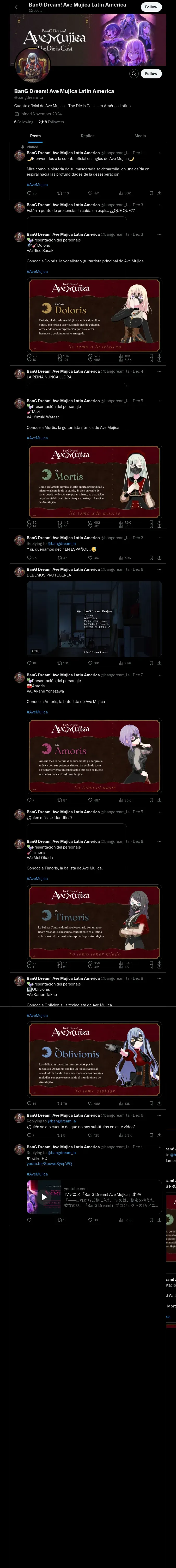Go back using the top-left arrow
Screen dimensions: 176x1568
pos(17,7)
